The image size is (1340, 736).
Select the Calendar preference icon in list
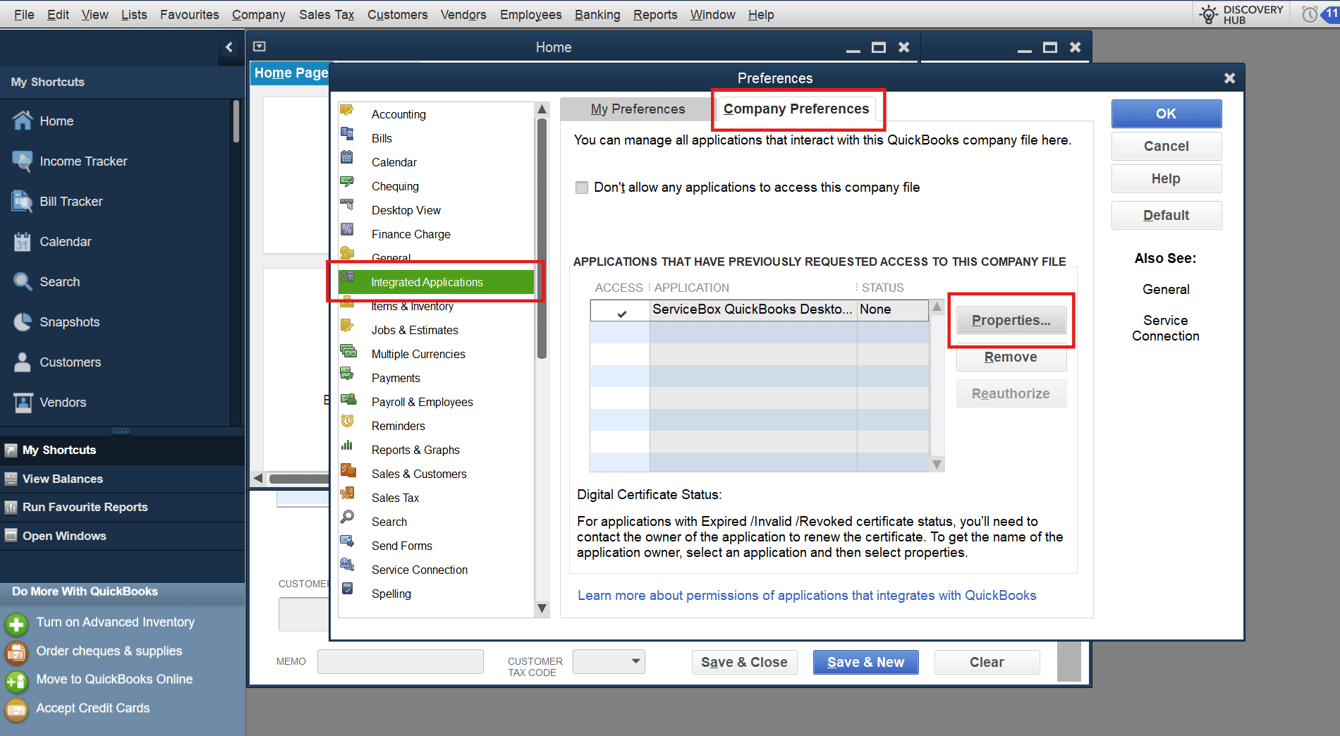(x=347, y=158)
